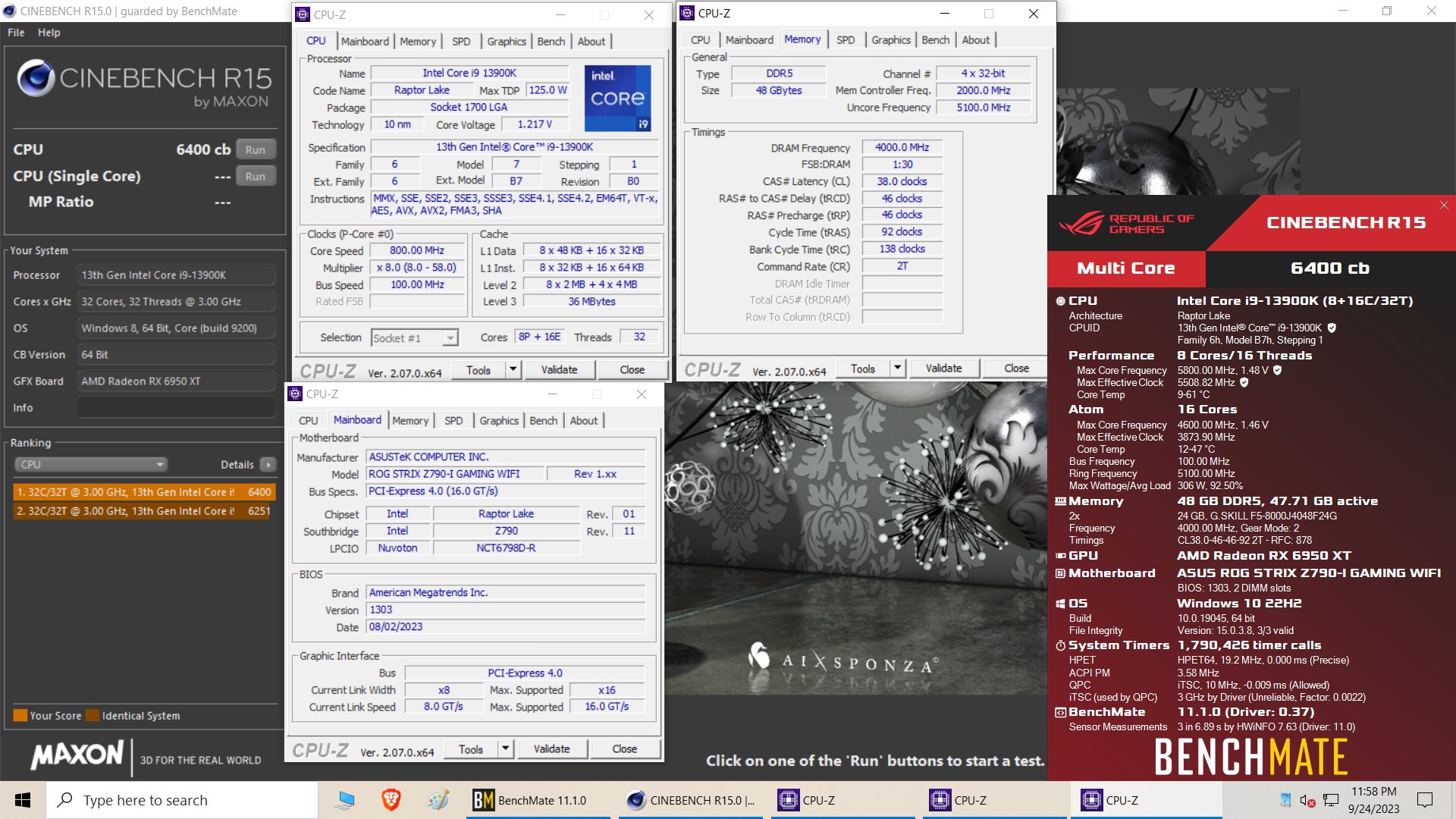Click the ranking Details arrow button

point(268,464)
